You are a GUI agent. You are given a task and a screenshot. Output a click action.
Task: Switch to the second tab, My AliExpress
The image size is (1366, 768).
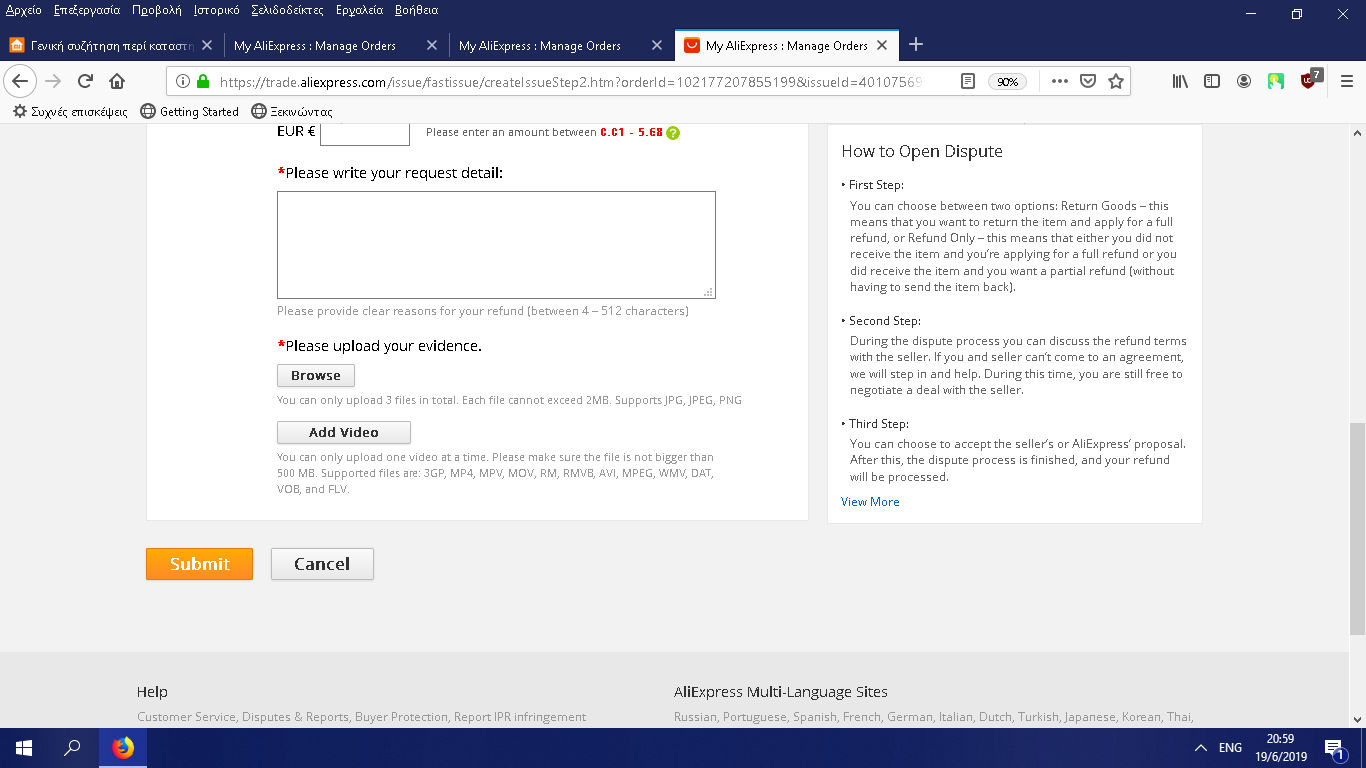336,46
